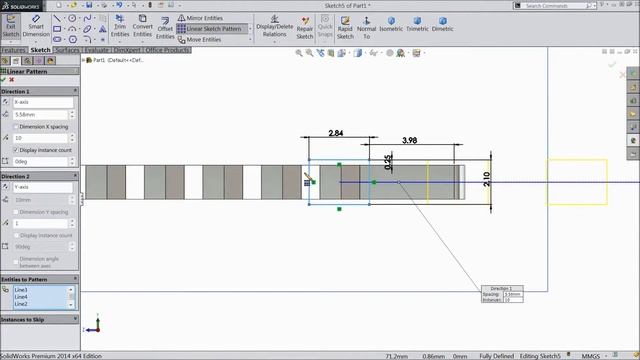This screenshot has width=640, height=360.
Task: Select the Straight Slot tool
Action: [57, 40]
